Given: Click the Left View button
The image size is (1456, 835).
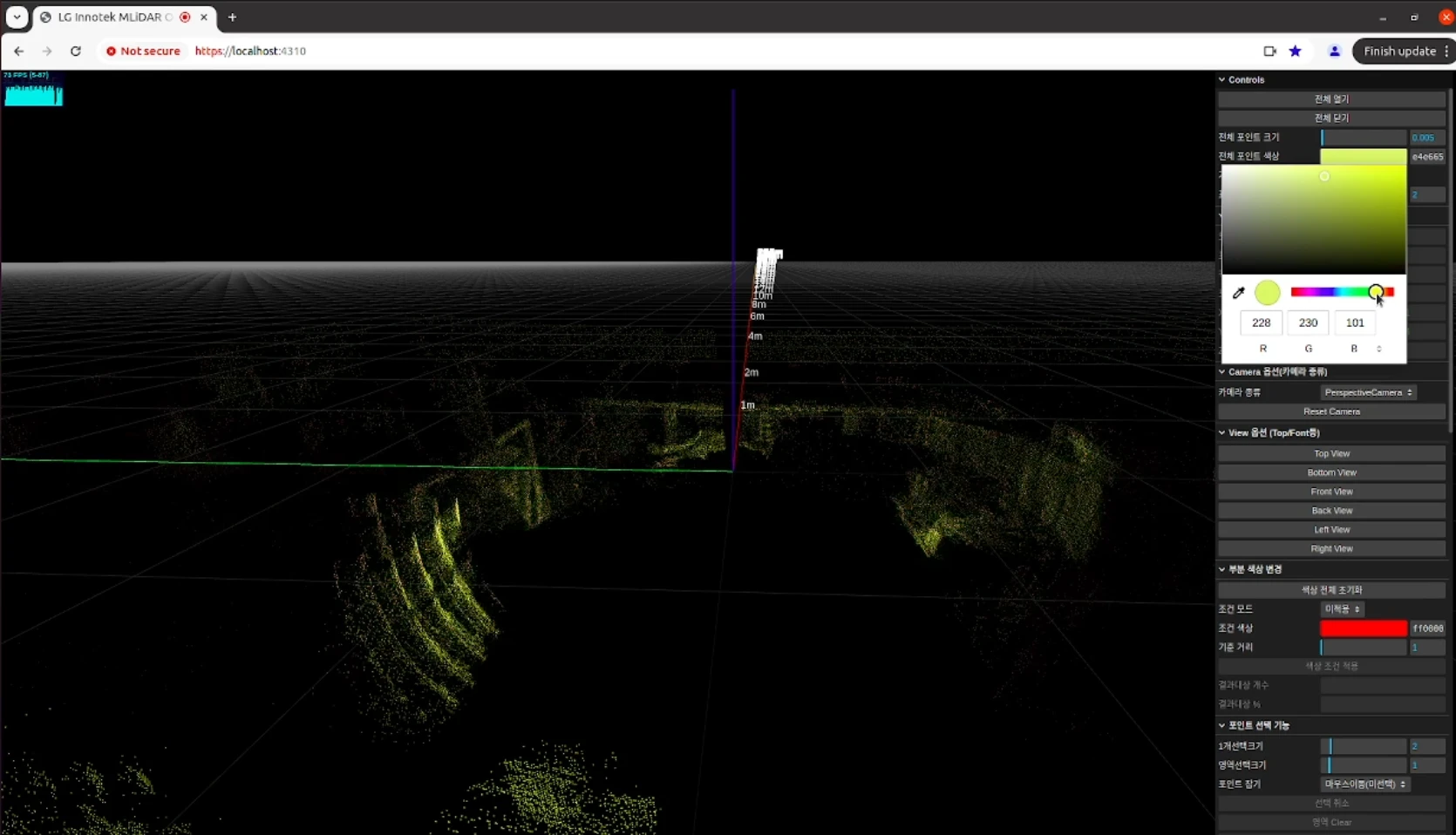Looking at the screenshot, I should point(1331,530).
